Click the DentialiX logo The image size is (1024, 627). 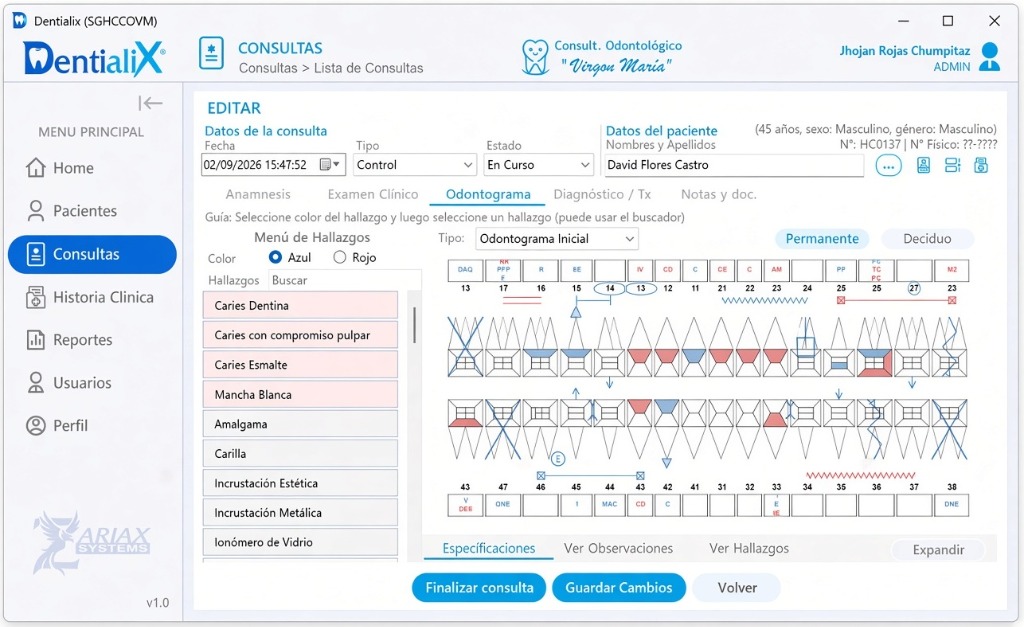pyautogui.click(x=95, y=59)
